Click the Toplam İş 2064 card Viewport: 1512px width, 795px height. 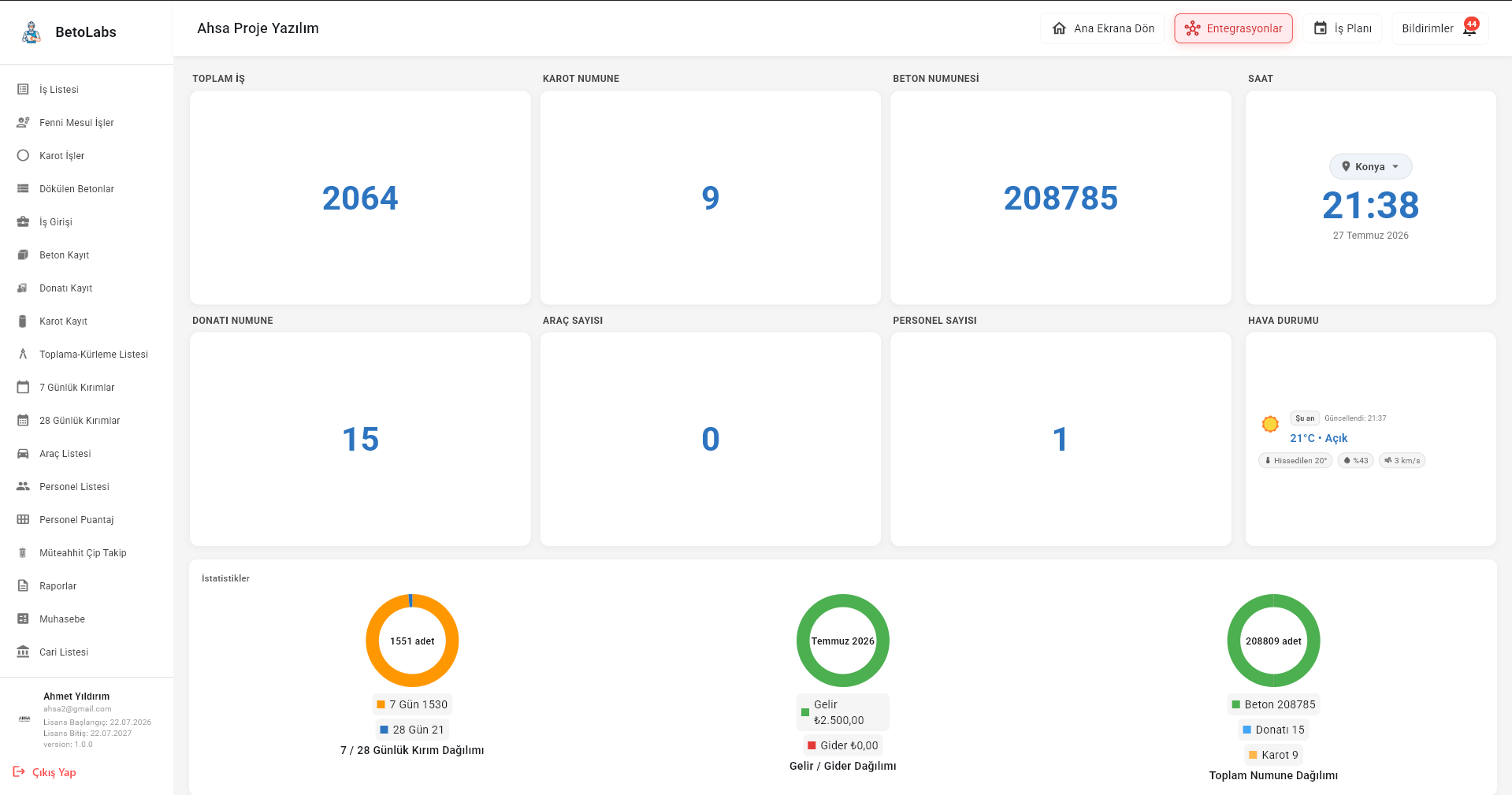coord(360,198)
